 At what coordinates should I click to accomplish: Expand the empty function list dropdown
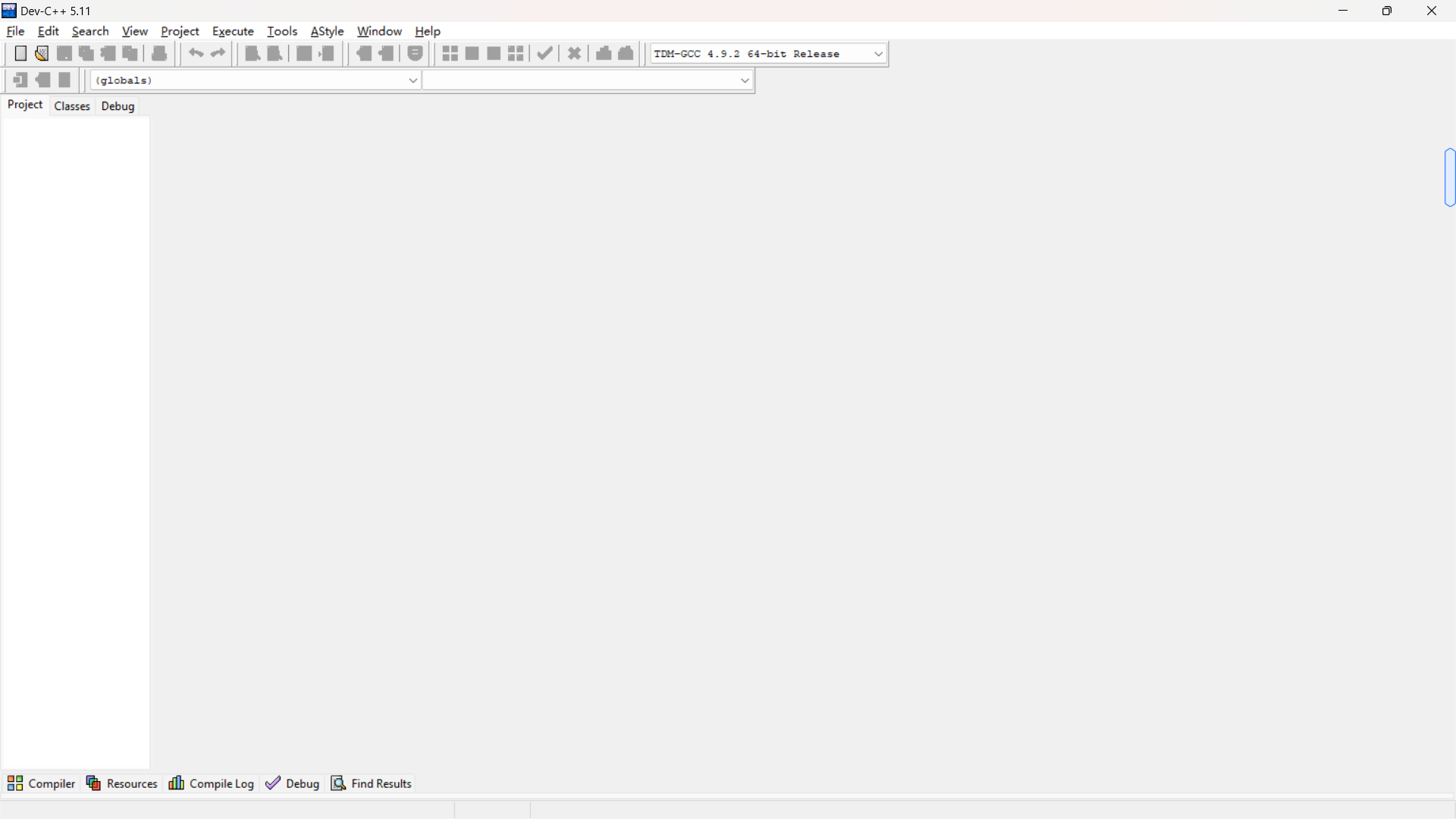click(x=745, y=80)
